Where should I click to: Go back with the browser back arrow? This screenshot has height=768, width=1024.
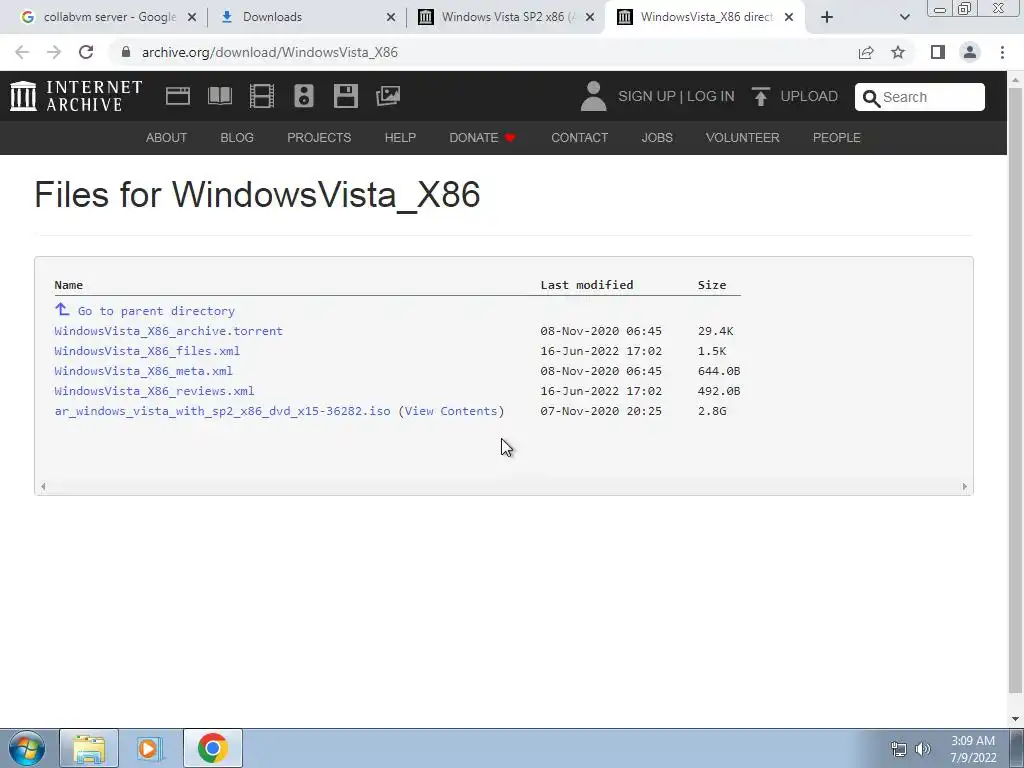(22, 52)
